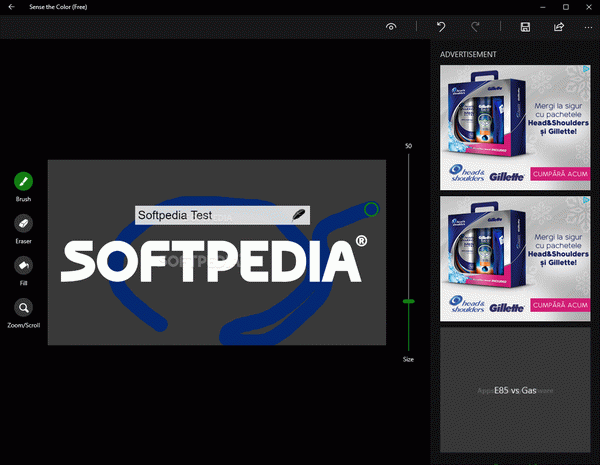Click the feather icon in the text box
Image resolution: width=600 pixels, height=465 pixels.
pyautogui.click(x=299, y=215)
